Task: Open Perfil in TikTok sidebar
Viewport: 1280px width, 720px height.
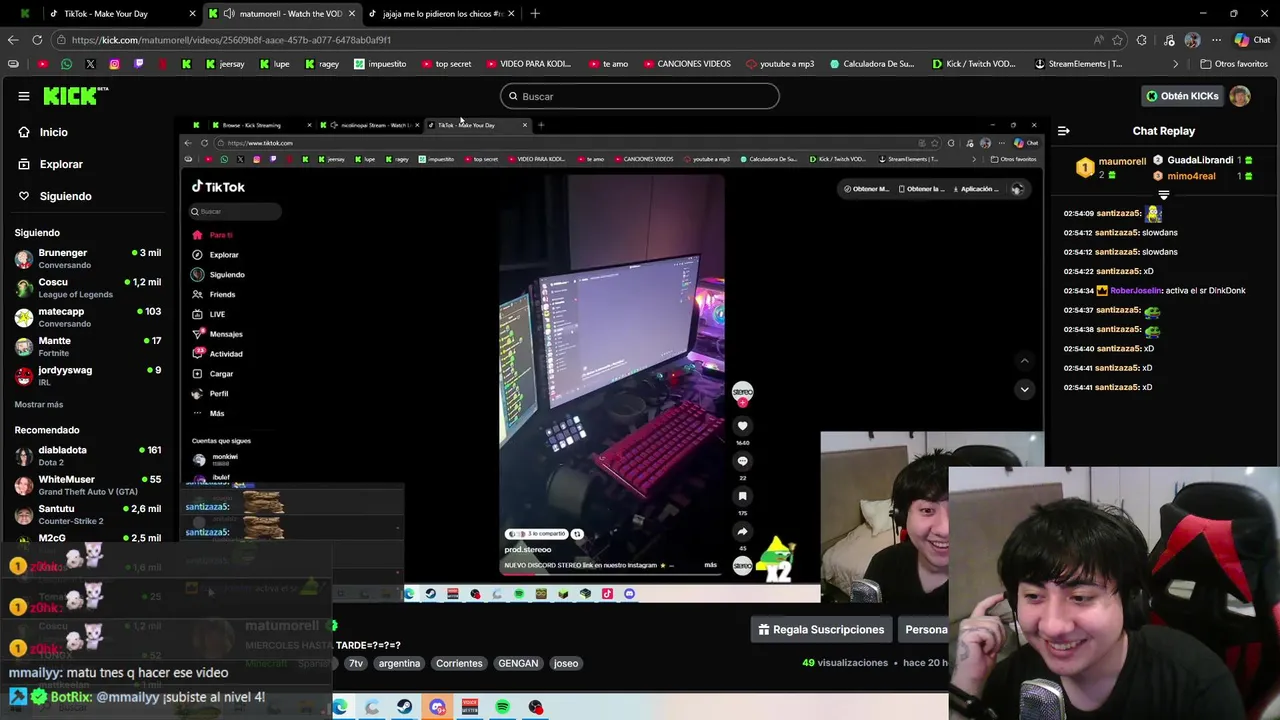Action: tap(211, 394)
